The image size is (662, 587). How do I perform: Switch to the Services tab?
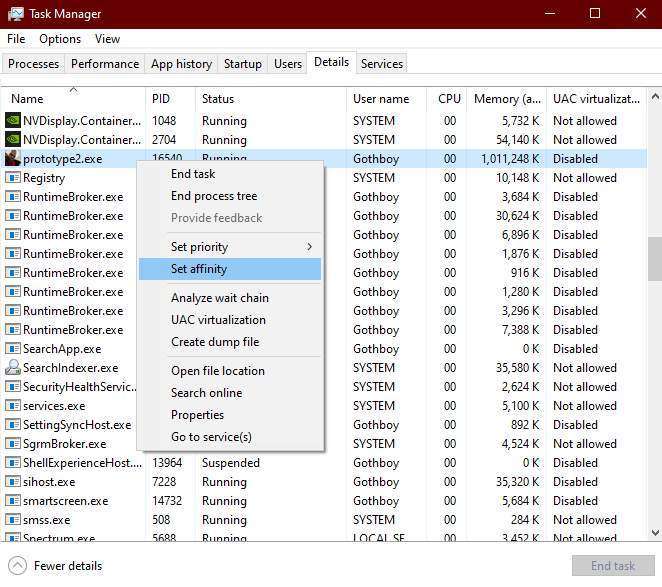point(382,64)
